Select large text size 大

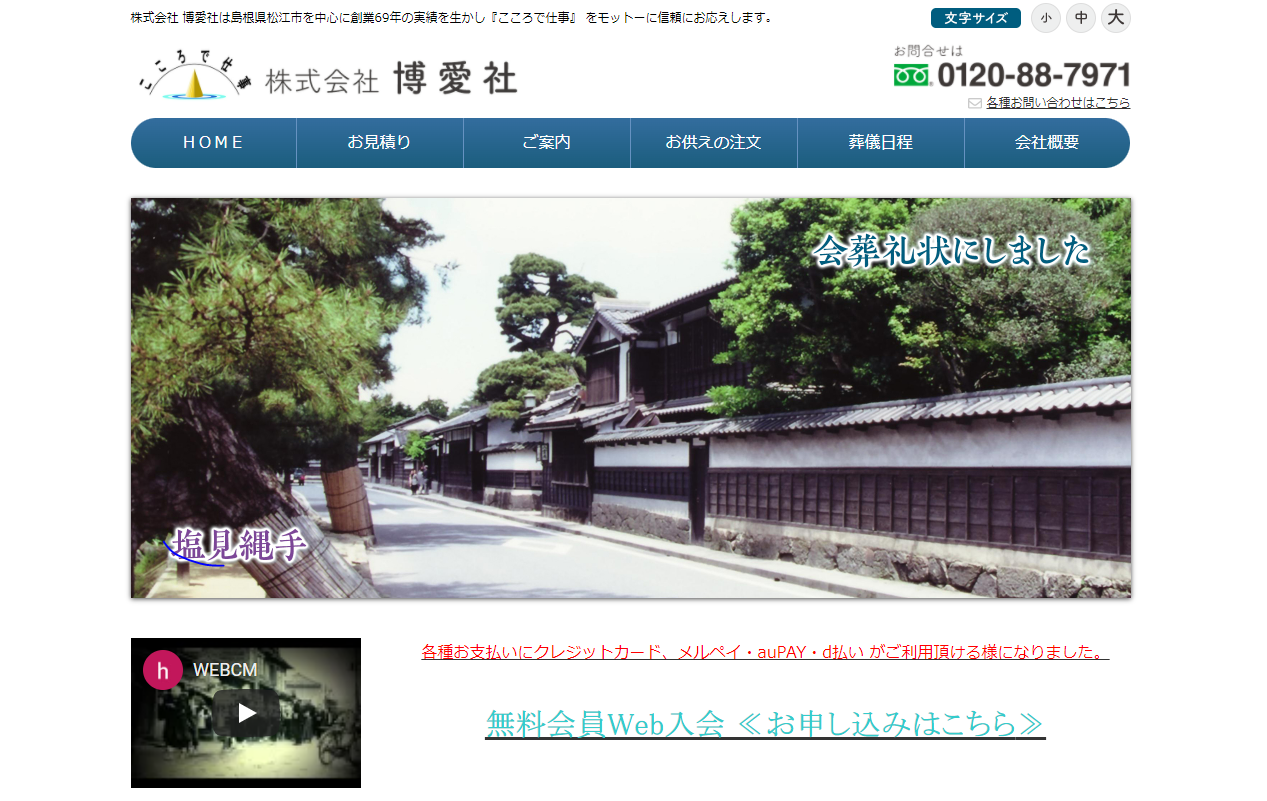1115,18
